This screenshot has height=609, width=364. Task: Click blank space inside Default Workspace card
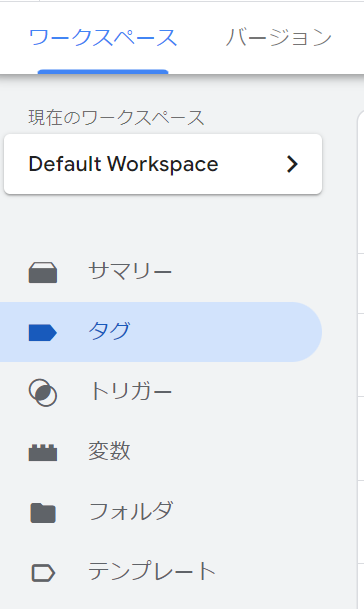coord(251,164)
